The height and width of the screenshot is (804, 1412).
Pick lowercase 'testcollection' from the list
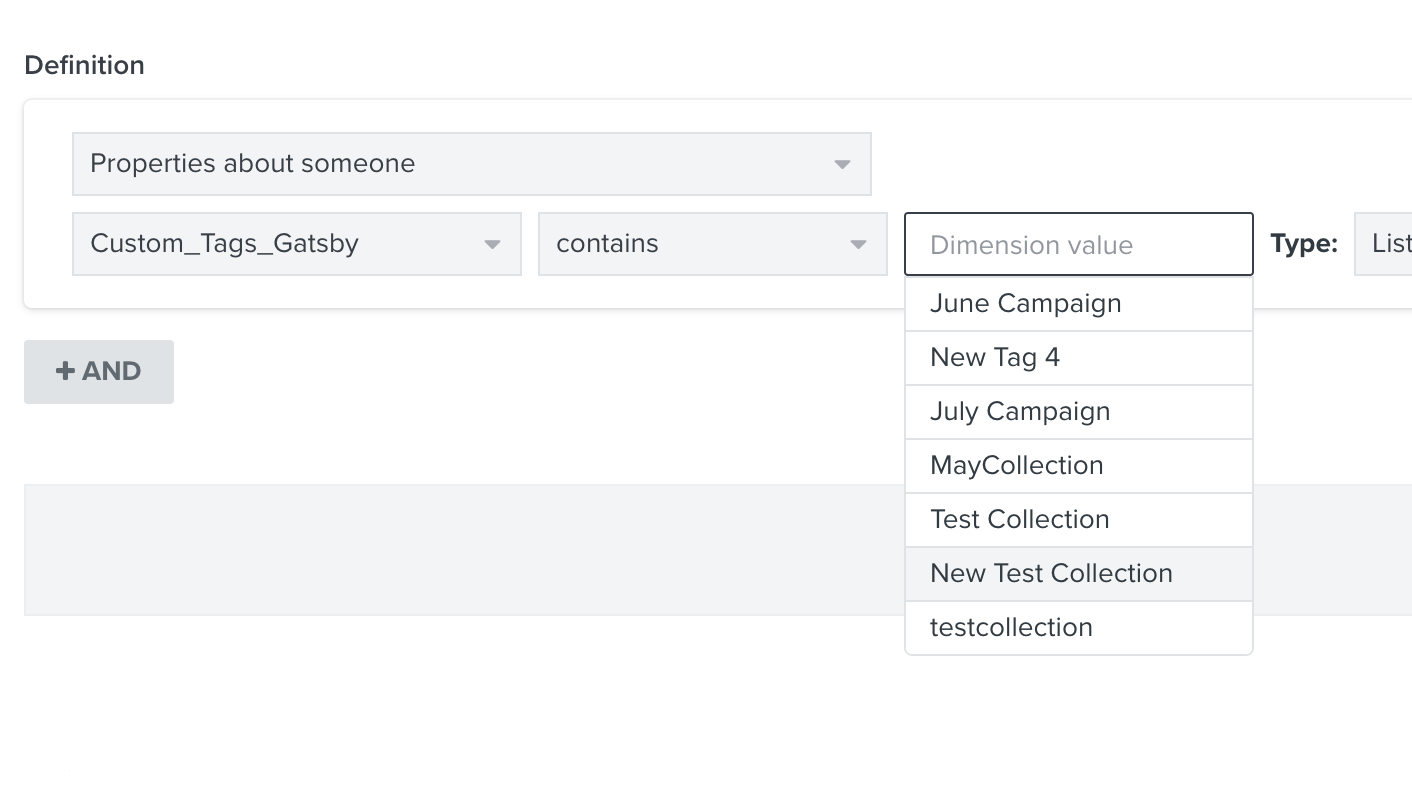click(1079, 628)
